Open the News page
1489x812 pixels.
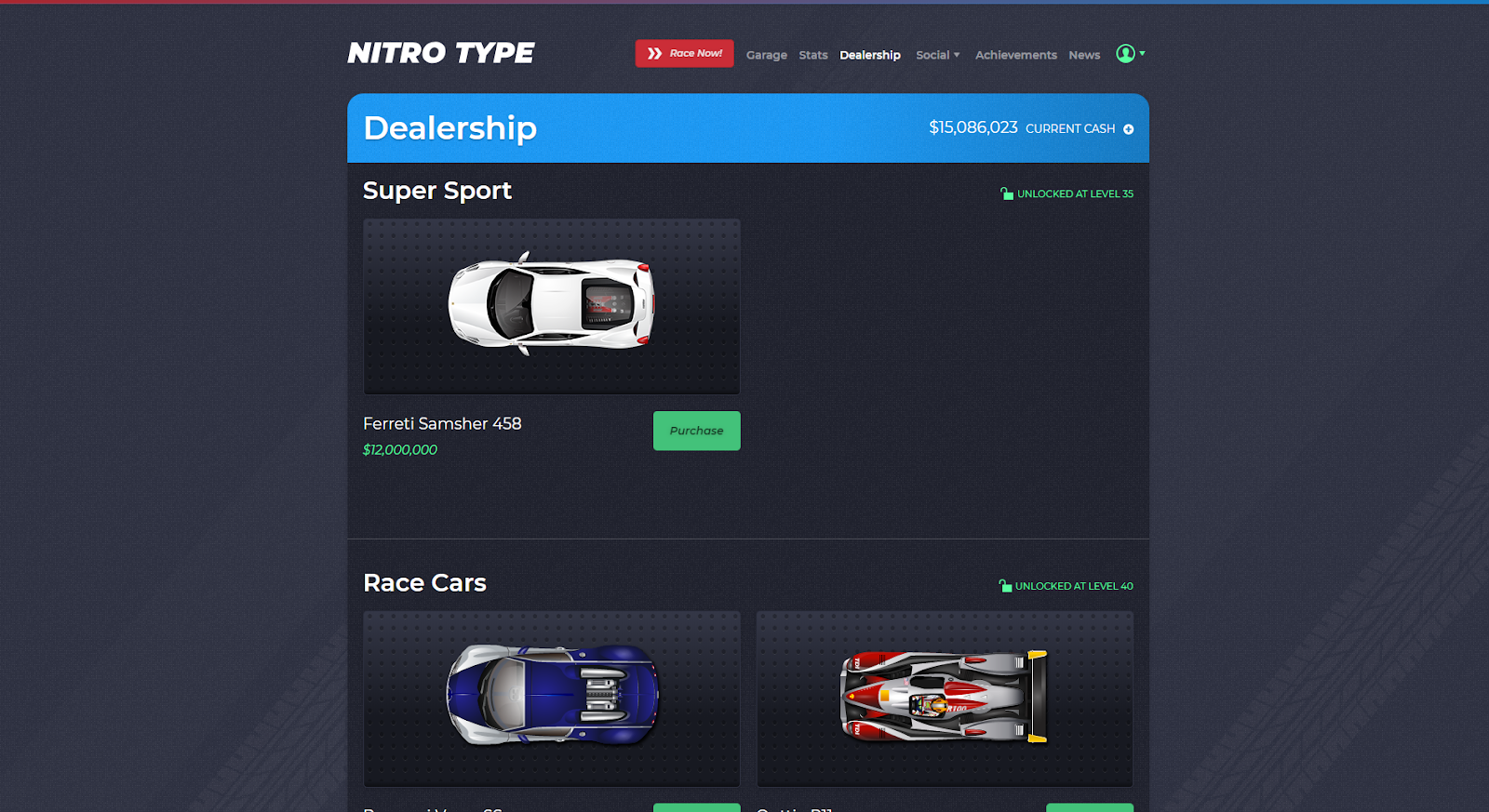1084,55
